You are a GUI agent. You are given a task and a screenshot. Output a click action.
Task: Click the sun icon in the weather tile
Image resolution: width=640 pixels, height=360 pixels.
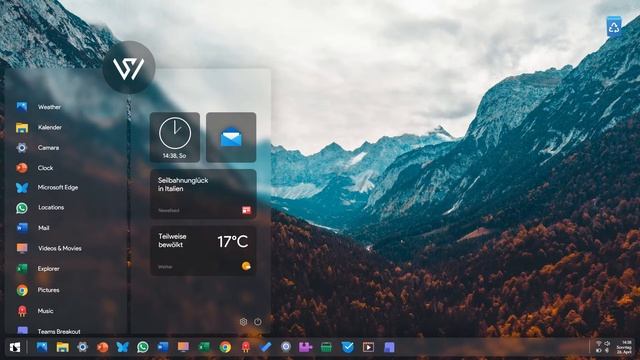(246, 266)
